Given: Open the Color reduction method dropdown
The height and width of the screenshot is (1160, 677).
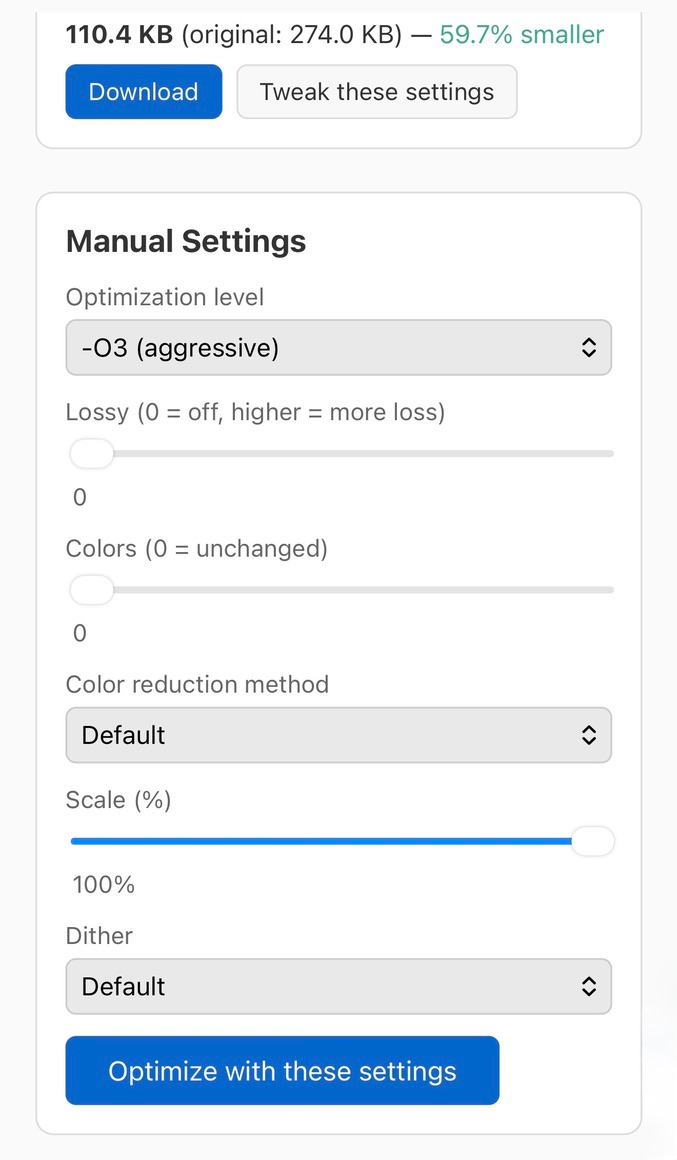Looking at the screenshot, I should coord(338,734).
